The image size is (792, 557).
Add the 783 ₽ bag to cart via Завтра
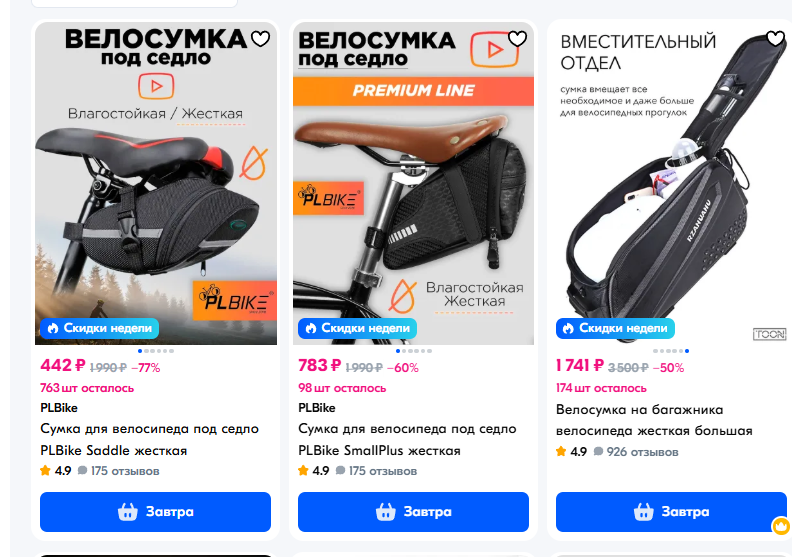click(413, 512)
